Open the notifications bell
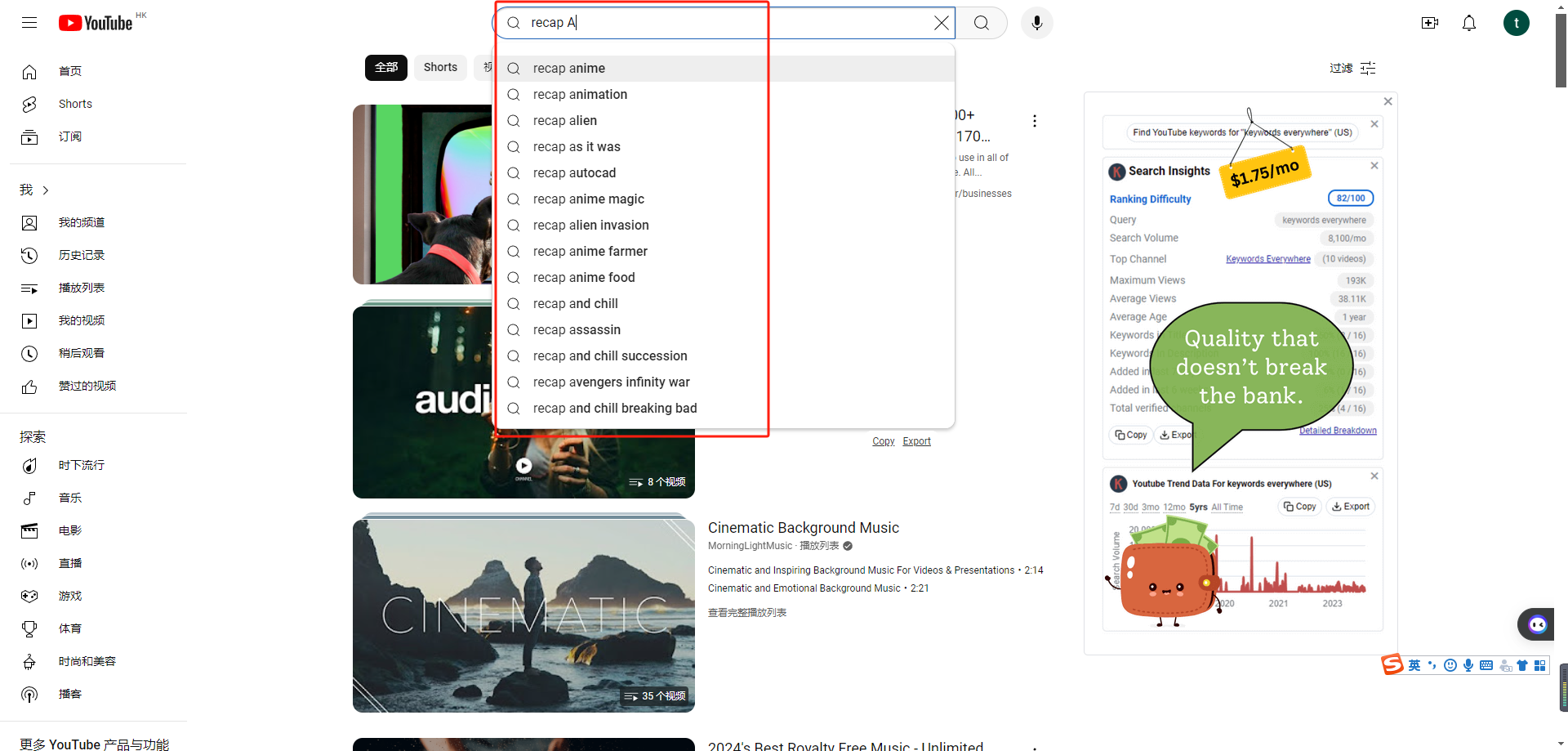Viewport: 1568px width, 751px height. pos(1468,23)
